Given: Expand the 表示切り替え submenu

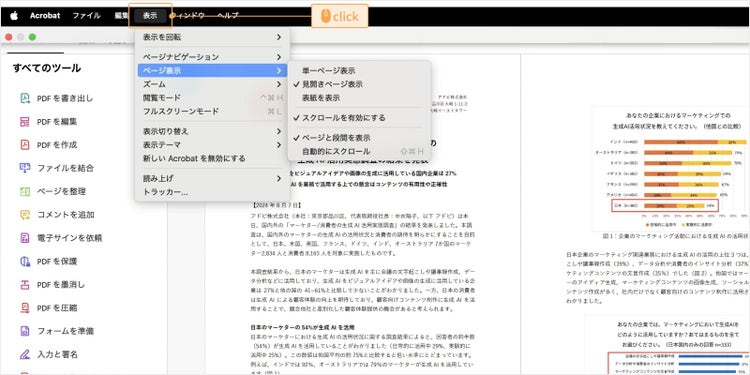Looking at the screenshot, I should pos(212,131).
